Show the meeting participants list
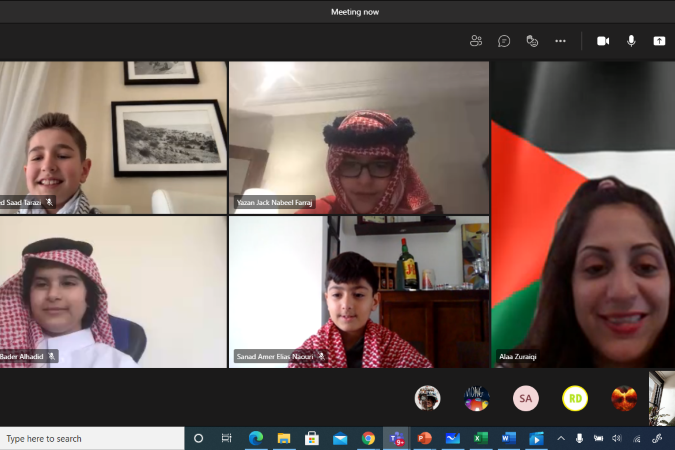This screenshot has width=675, height=450. click(x=476, y=41)
